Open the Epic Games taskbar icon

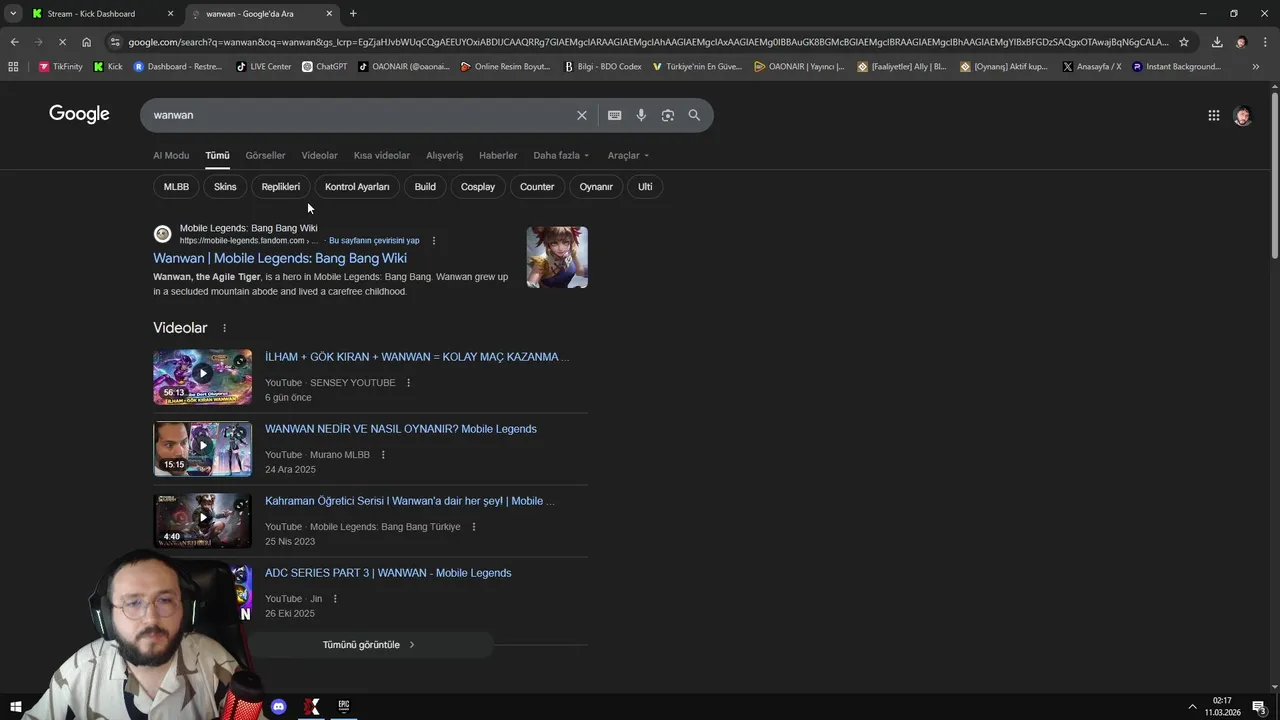(x=343, y=706)
